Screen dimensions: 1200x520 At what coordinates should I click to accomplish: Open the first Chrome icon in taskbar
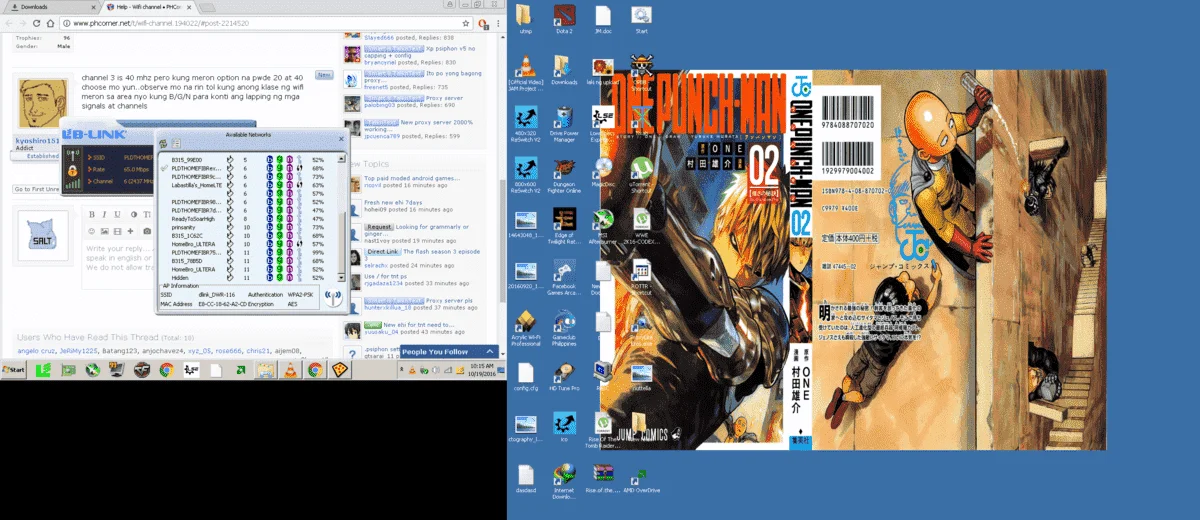[x=166, y=370]
